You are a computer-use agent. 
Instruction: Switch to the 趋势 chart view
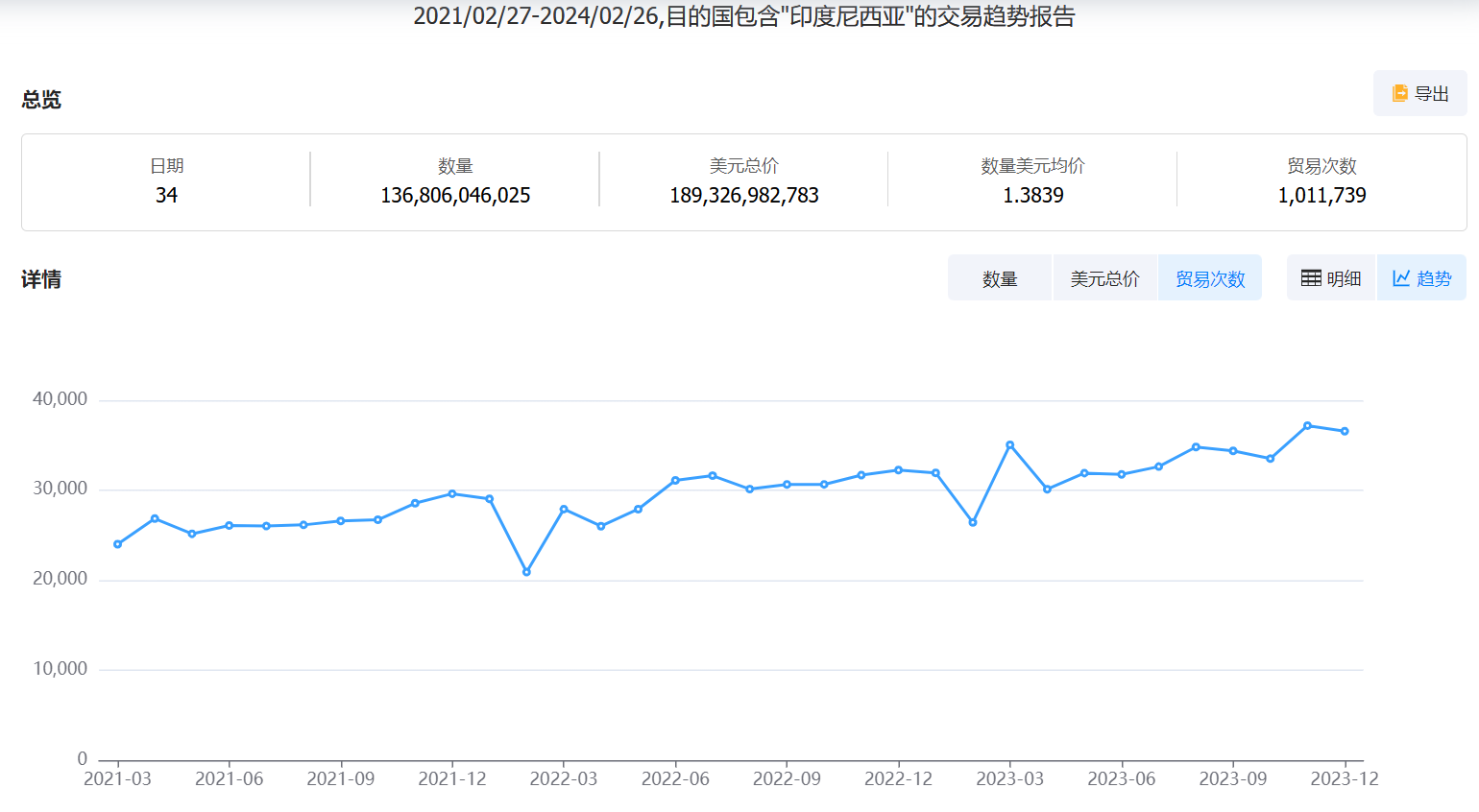pyautogui.click(x=1422, y=278)
